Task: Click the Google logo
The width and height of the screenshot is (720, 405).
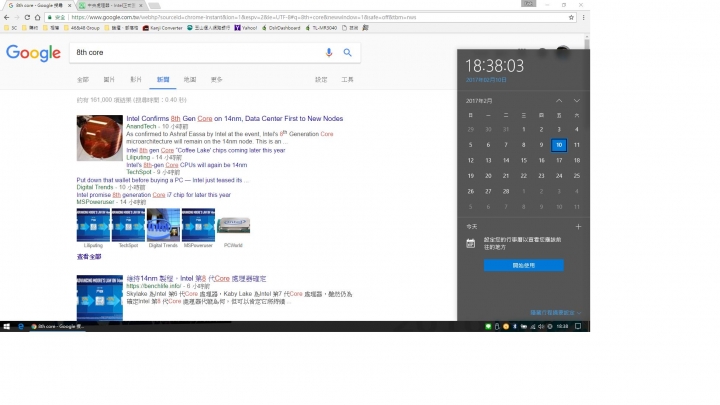Action: pyautogui.click(x=33, y=53)
